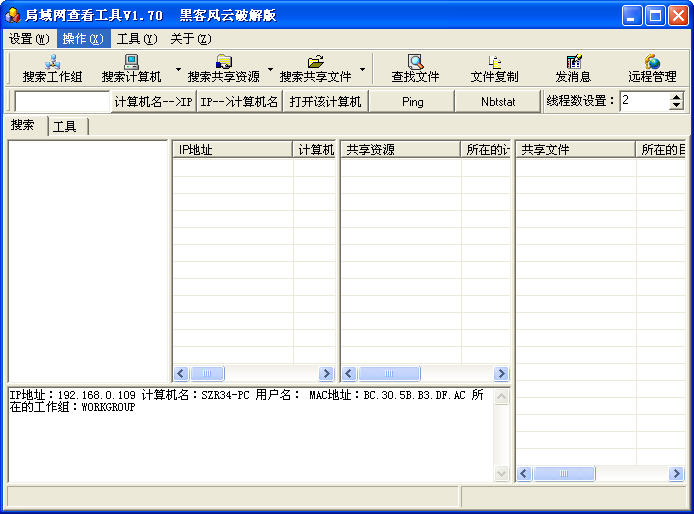
Task: Click the horizontal scrollbar under 共享文件 list
Action: point(602,473)
